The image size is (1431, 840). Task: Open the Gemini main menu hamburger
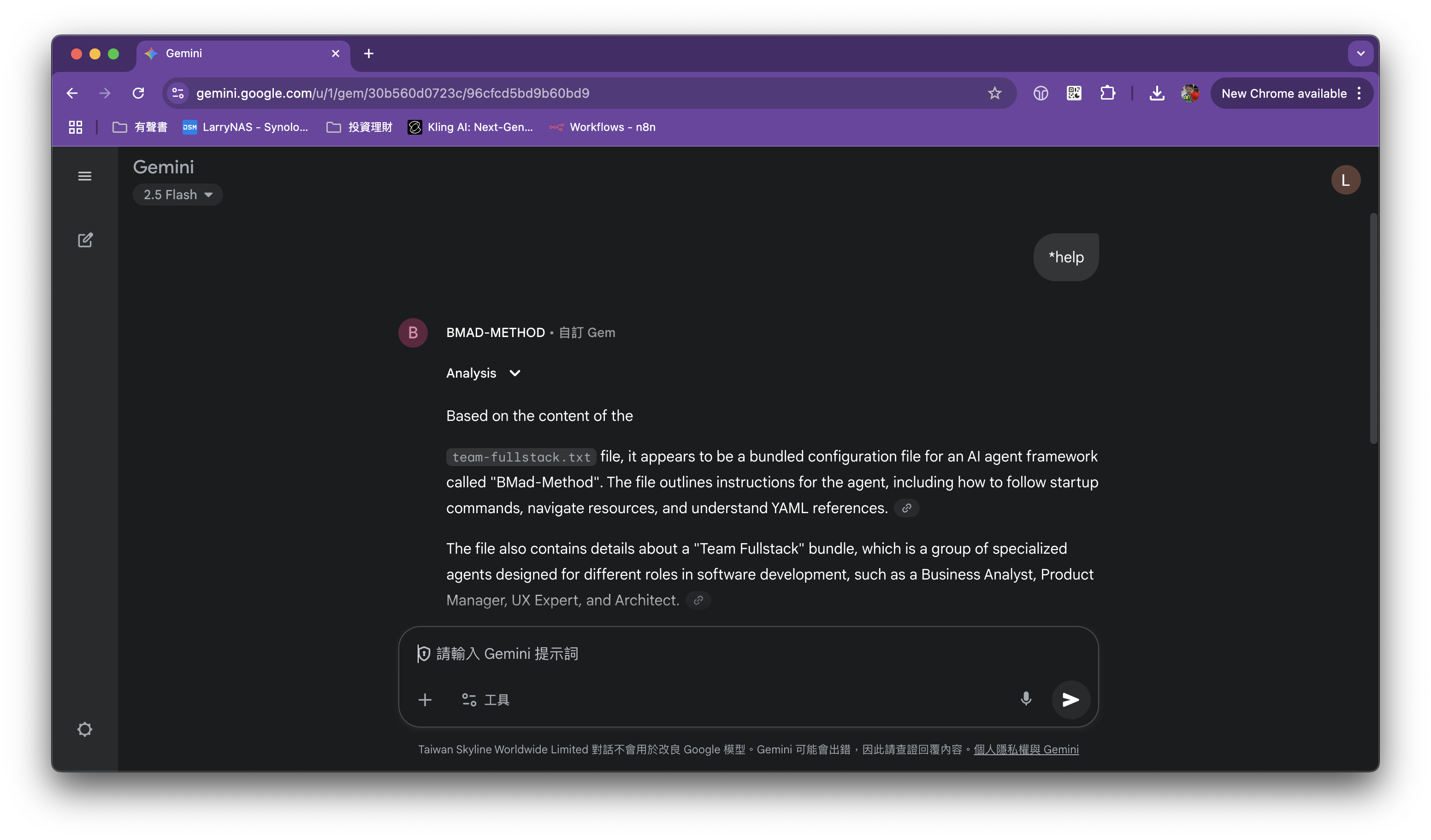[85, 176]
